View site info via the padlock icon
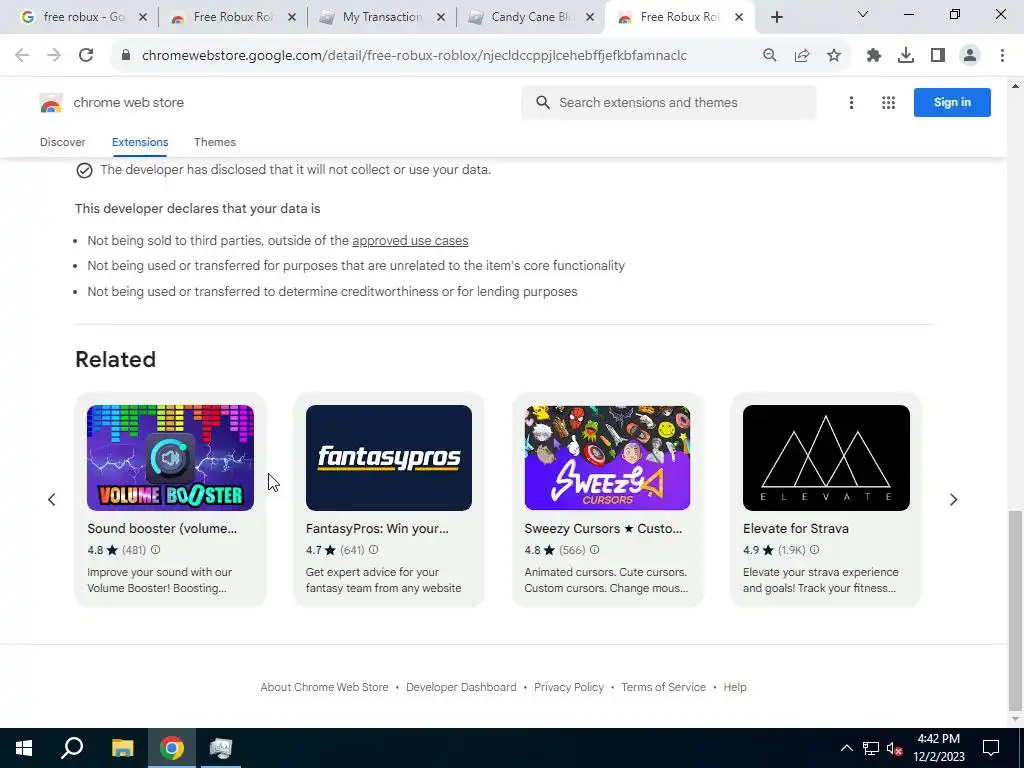This screenshot has width=1024, height=768. [x=126, y=56]
